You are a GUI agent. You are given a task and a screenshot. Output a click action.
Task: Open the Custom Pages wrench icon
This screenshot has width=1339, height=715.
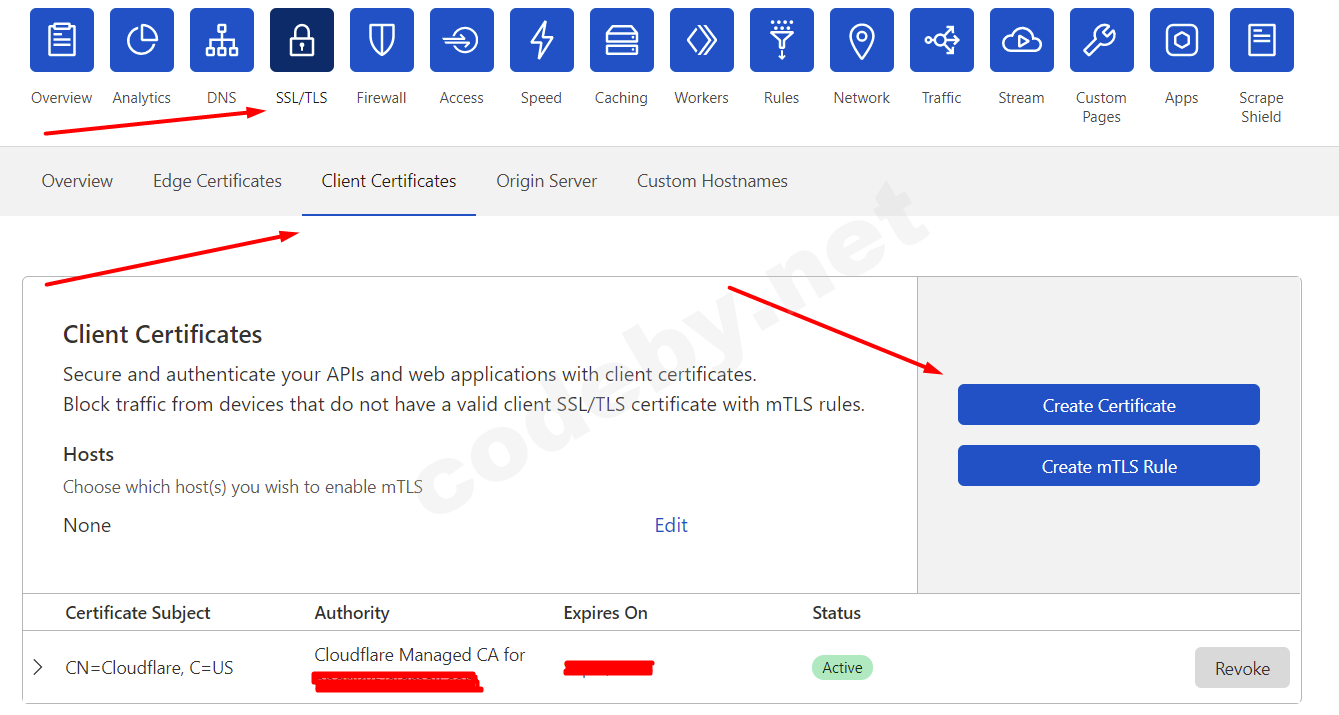coord(1102,40)
